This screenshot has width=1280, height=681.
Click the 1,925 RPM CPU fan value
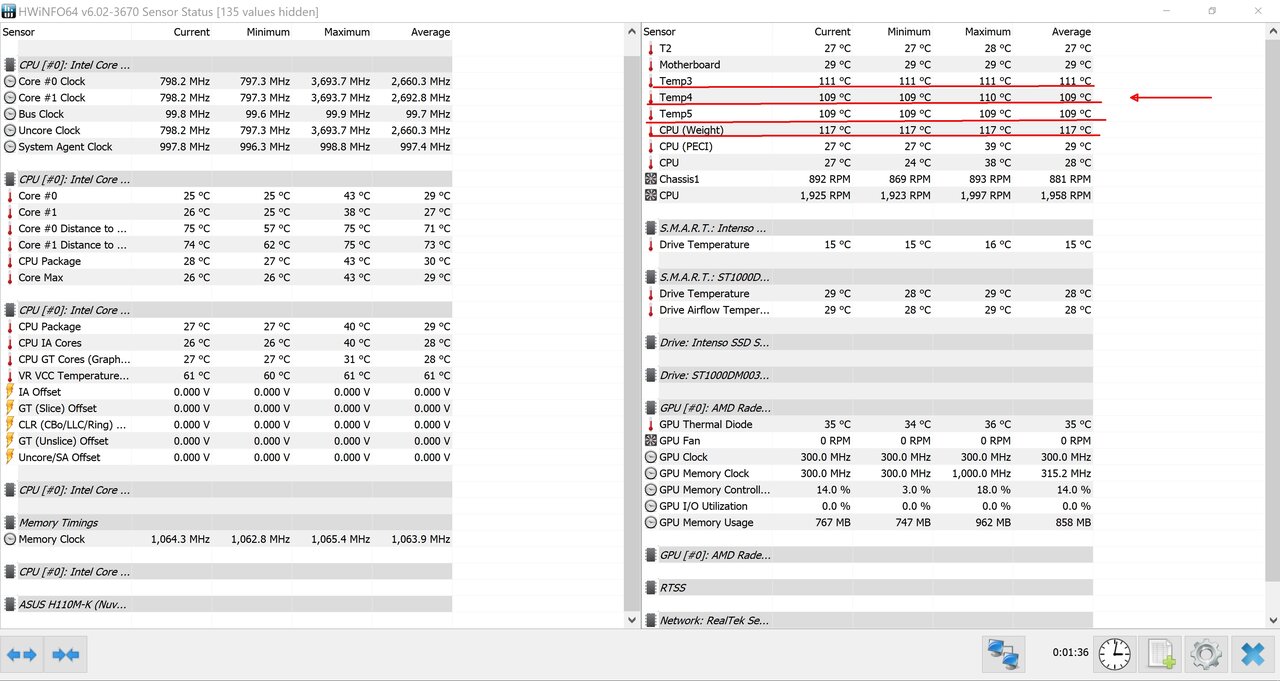pos(825,196)
